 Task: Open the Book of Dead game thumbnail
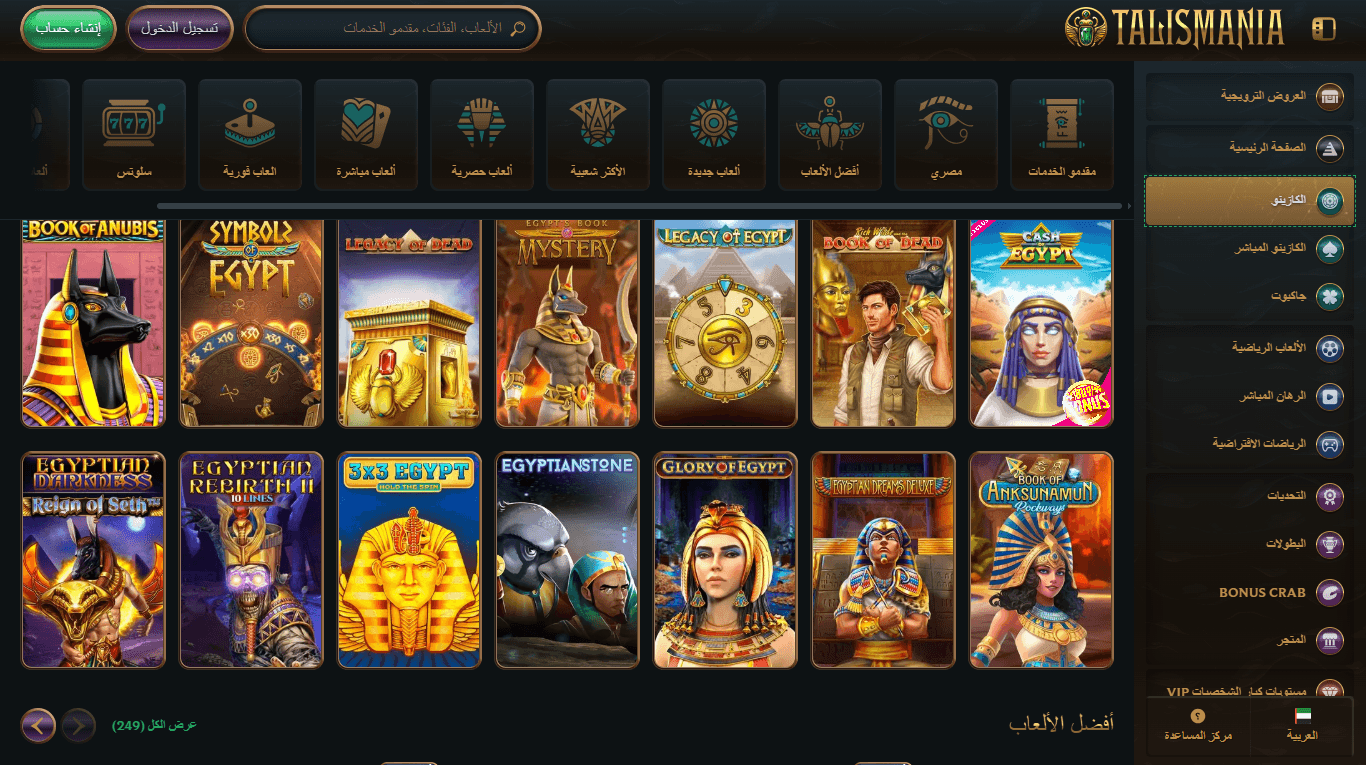click(883, 322)
